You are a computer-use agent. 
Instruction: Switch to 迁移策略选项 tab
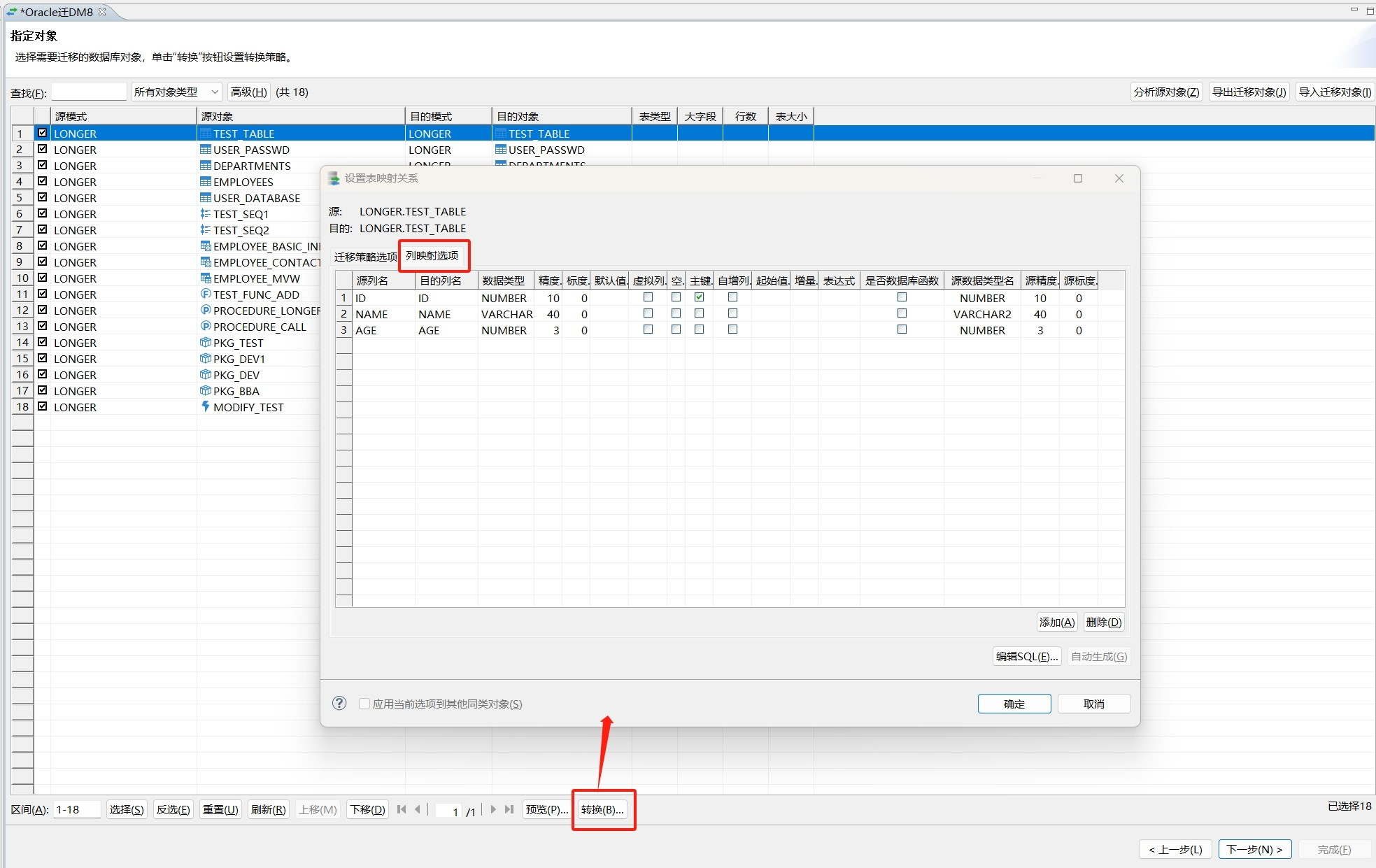pos(365,257)
